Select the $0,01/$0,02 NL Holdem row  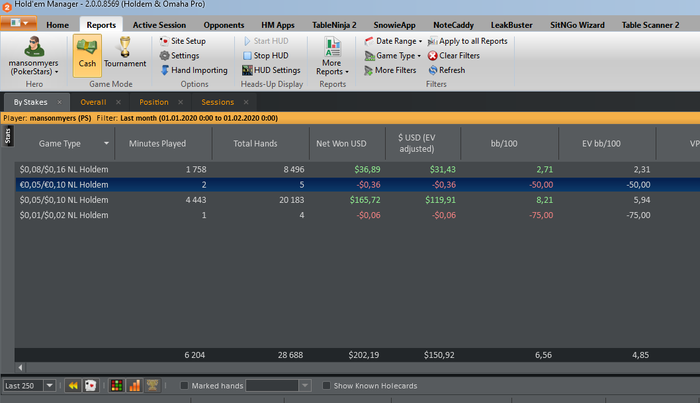357,215
